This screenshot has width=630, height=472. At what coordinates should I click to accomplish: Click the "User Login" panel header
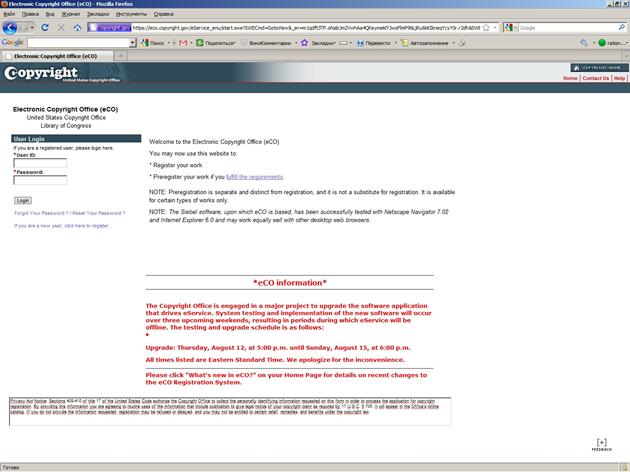pos(76,139)
